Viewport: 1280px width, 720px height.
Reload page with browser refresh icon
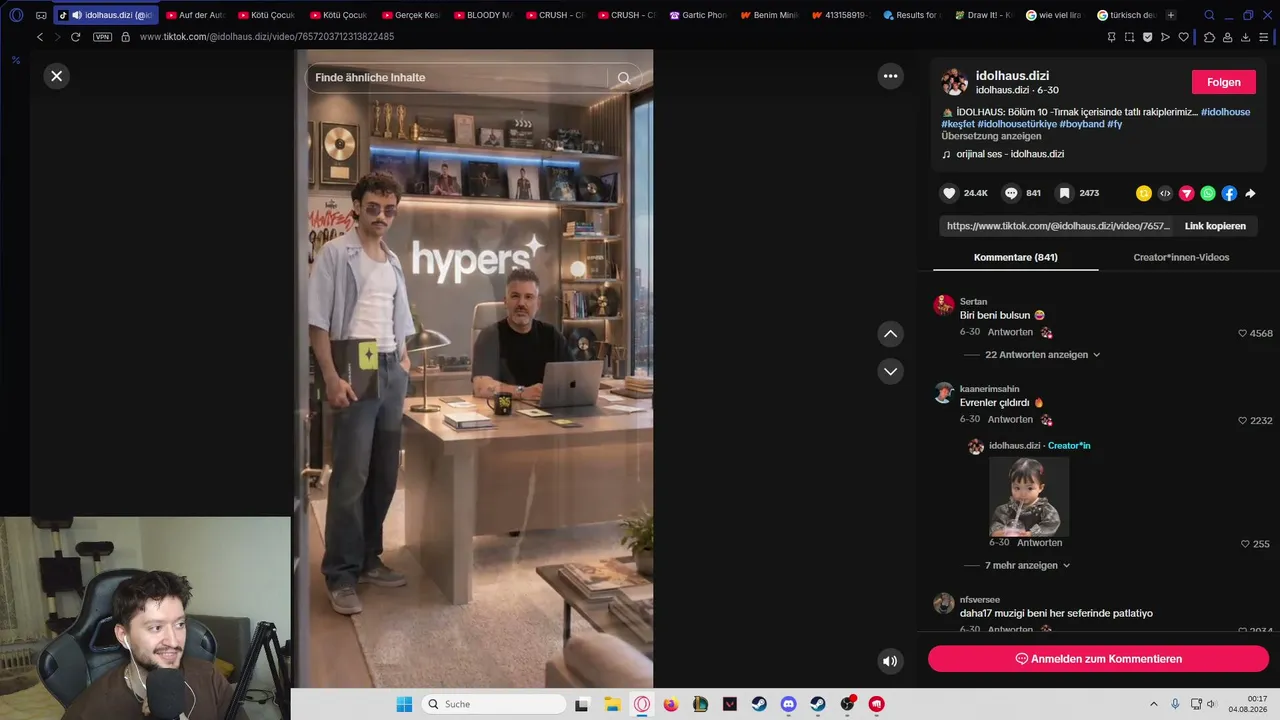pos(75,37)
